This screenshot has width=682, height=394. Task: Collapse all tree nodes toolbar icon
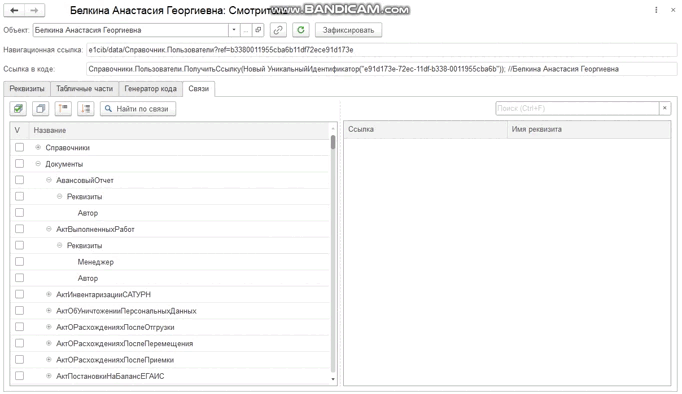click(63, 109)
